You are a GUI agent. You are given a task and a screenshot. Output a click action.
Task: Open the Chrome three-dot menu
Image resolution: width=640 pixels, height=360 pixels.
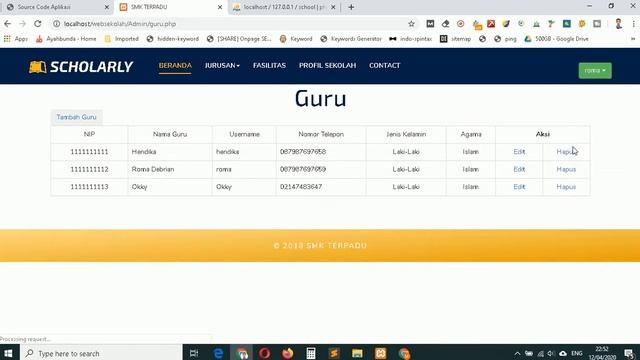click(x=634, y=24)
